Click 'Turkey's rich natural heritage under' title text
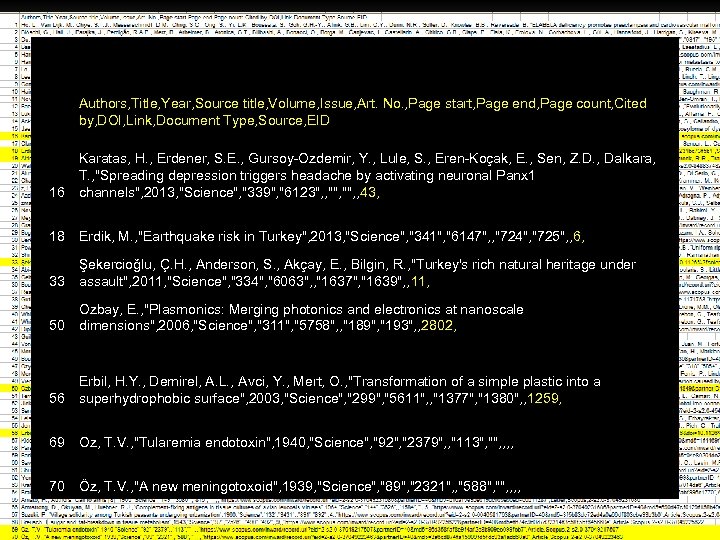The height and width of the screenshot is (540, 720). pos(526,264)
